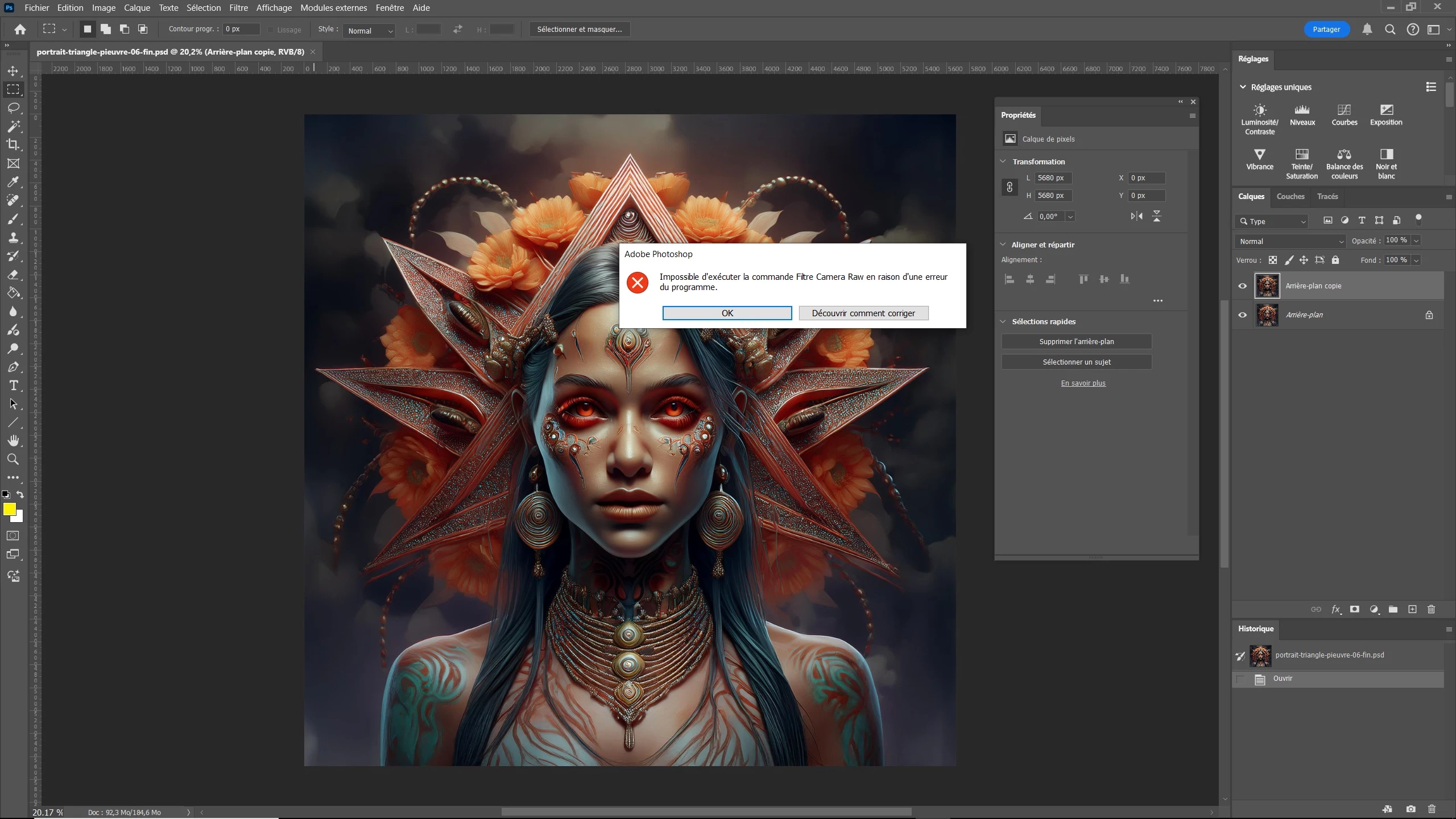Image resolution: width=1456 pixels, height=819 pixels.
Task: Click the Courbes adjustment icon
Action: [x=1344, y=110]
